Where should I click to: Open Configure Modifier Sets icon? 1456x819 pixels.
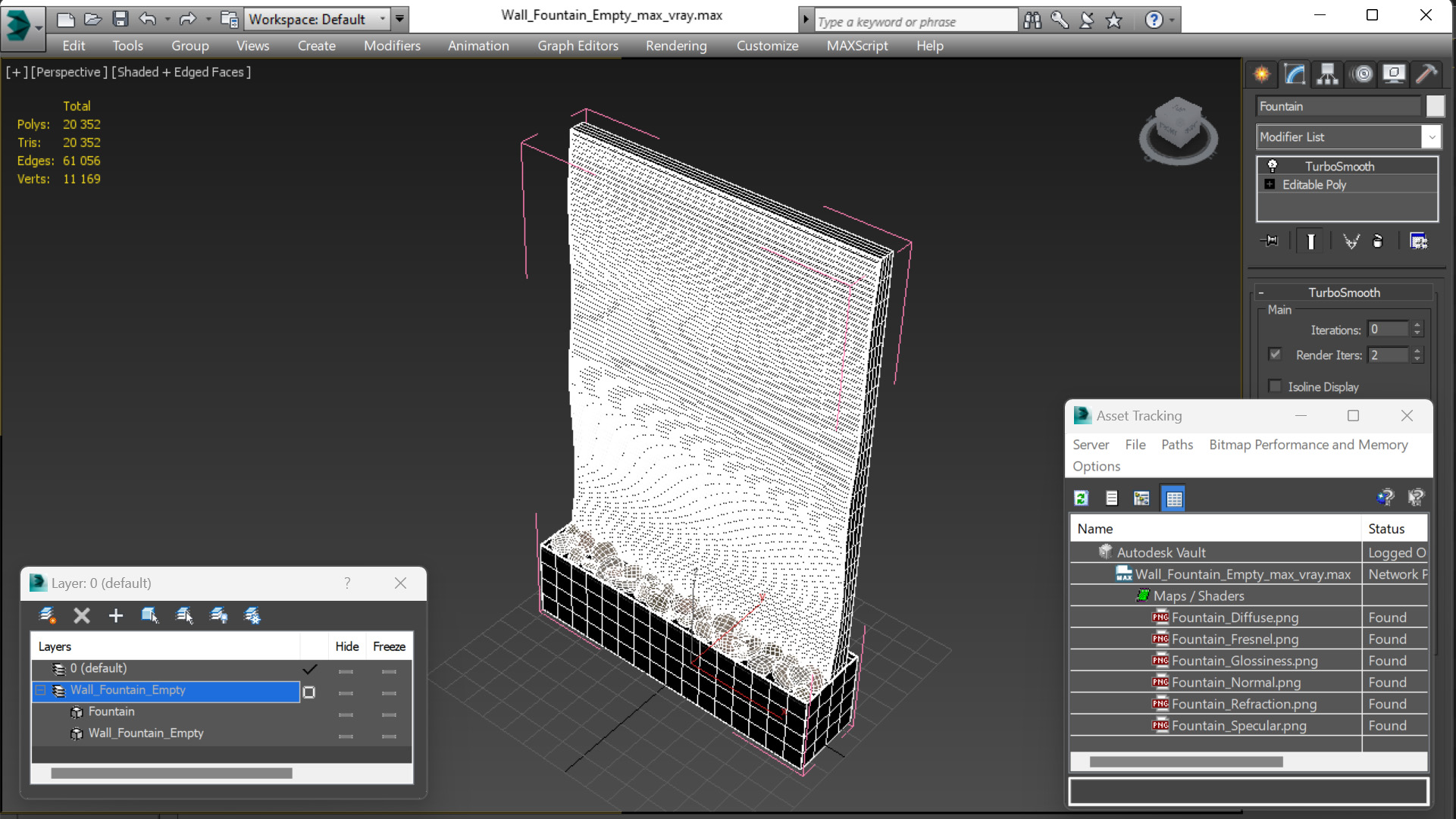coord(1419,241)
